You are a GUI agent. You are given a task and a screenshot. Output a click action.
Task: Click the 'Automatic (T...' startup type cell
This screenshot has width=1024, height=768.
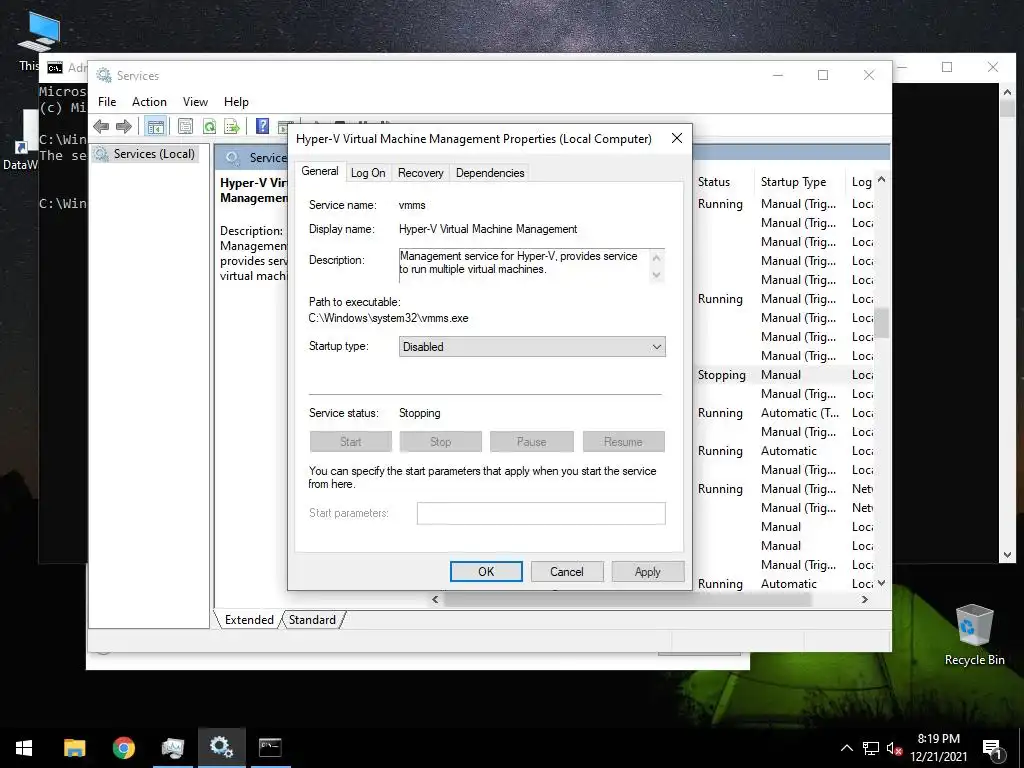tap(799, 413)
